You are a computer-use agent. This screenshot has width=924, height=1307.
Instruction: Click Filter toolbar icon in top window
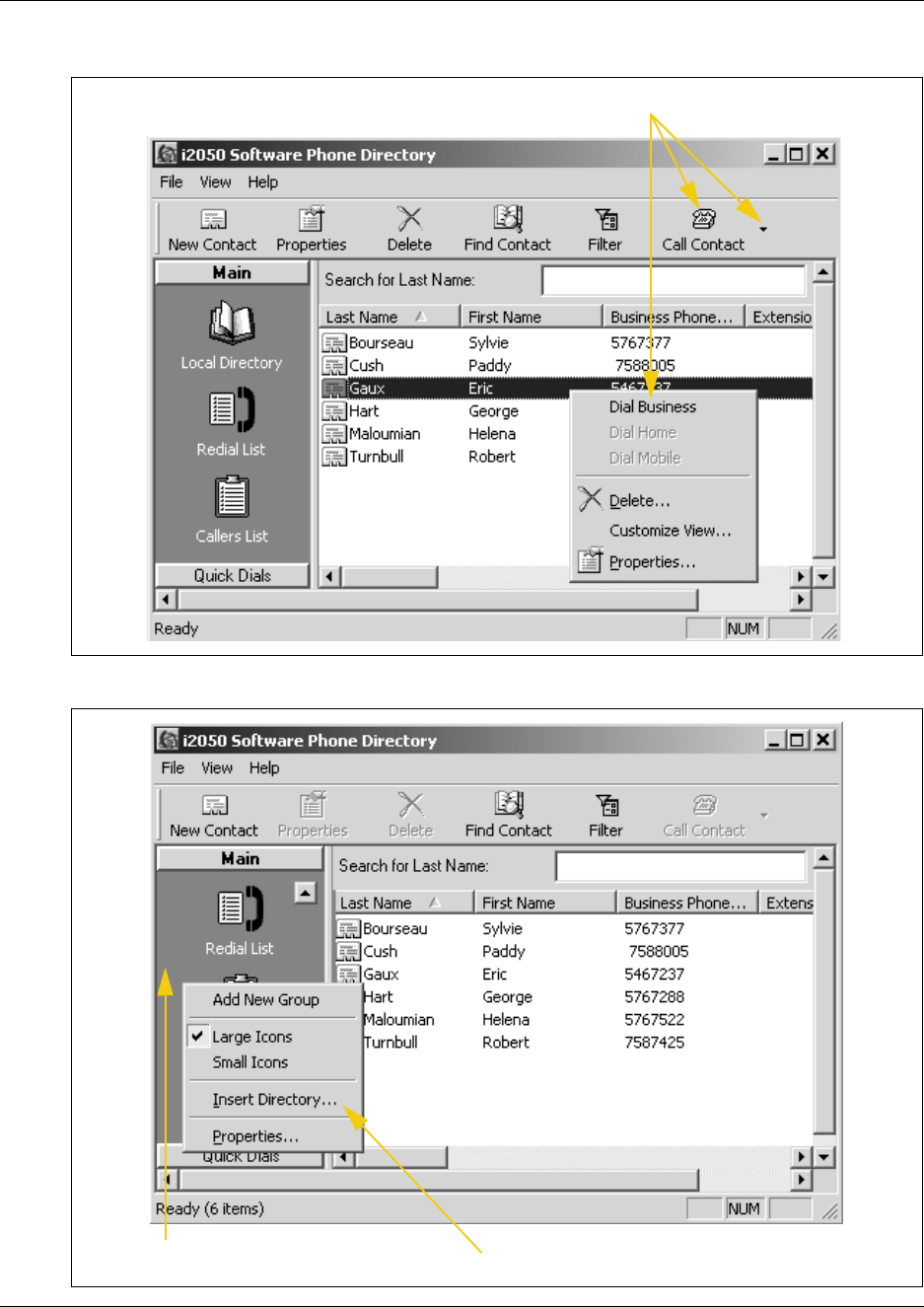coord(605,218)
